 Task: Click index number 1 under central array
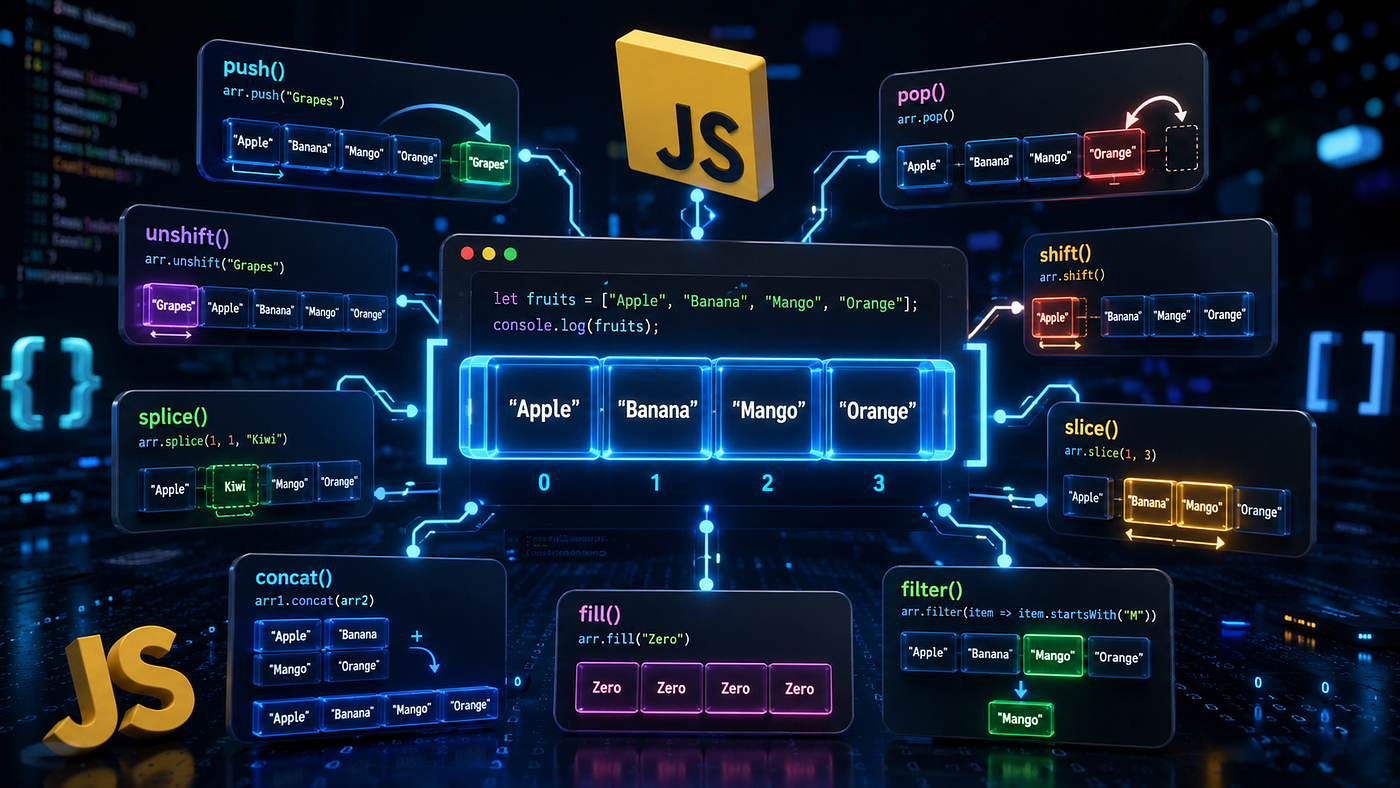point(655,483)
